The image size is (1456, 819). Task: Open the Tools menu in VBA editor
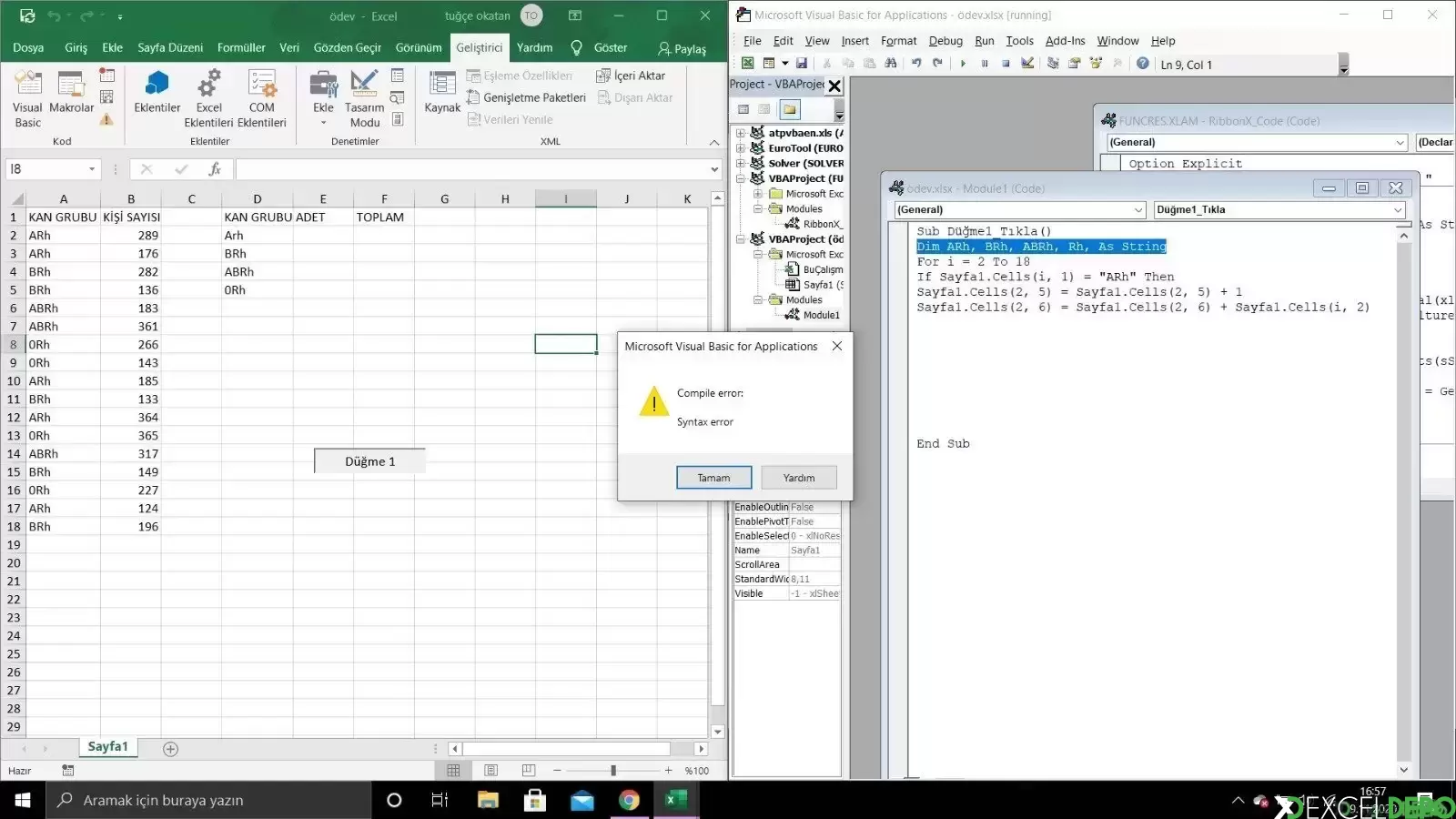1019,41
